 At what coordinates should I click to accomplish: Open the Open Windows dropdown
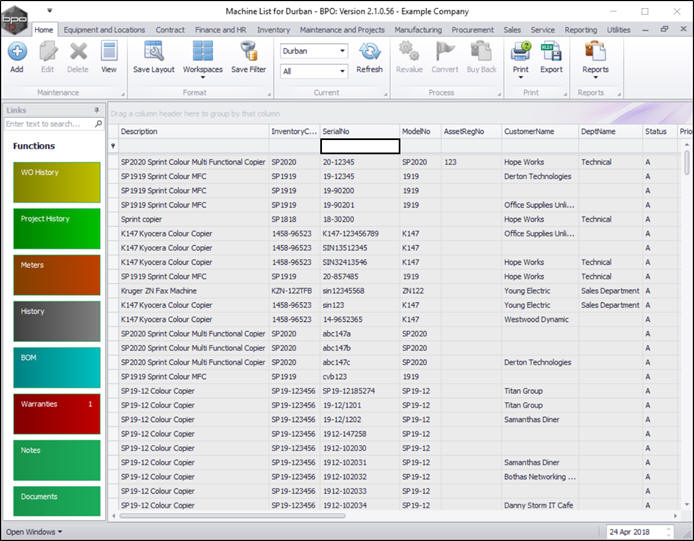click(x=34, y=532)
